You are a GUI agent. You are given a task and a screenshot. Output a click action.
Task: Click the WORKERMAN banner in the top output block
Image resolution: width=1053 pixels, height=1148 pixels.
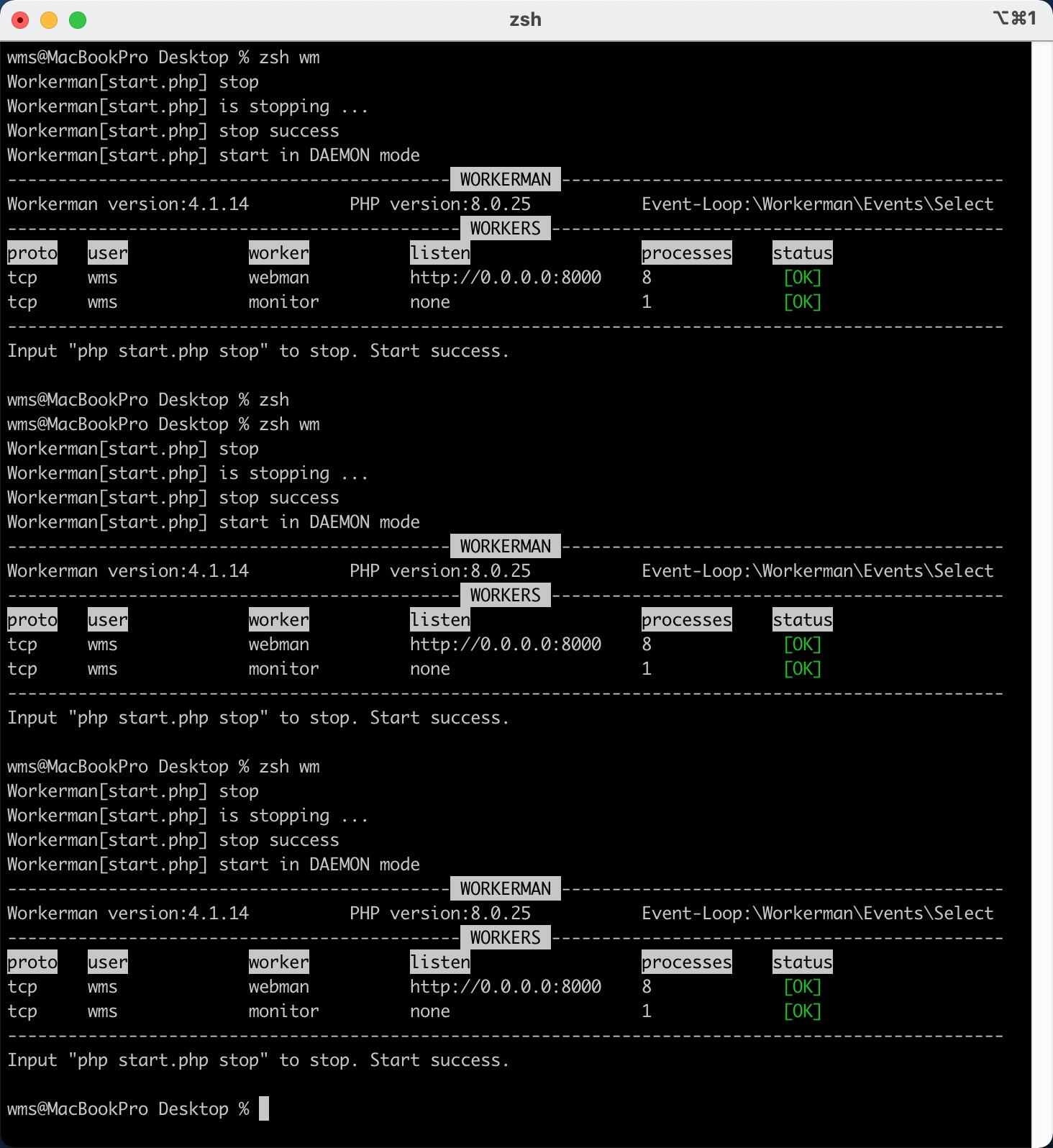point(506,180)
